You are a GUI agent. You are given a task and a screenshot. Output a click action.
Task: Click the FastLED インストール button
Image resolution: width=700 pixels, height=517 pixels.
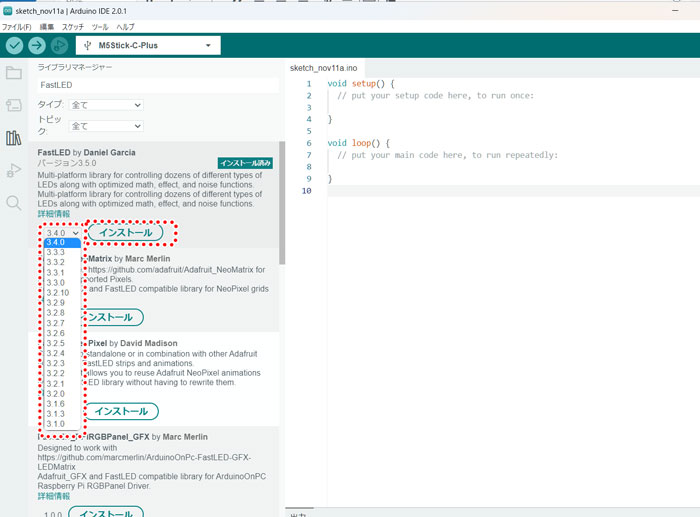(x=125, y=233)
